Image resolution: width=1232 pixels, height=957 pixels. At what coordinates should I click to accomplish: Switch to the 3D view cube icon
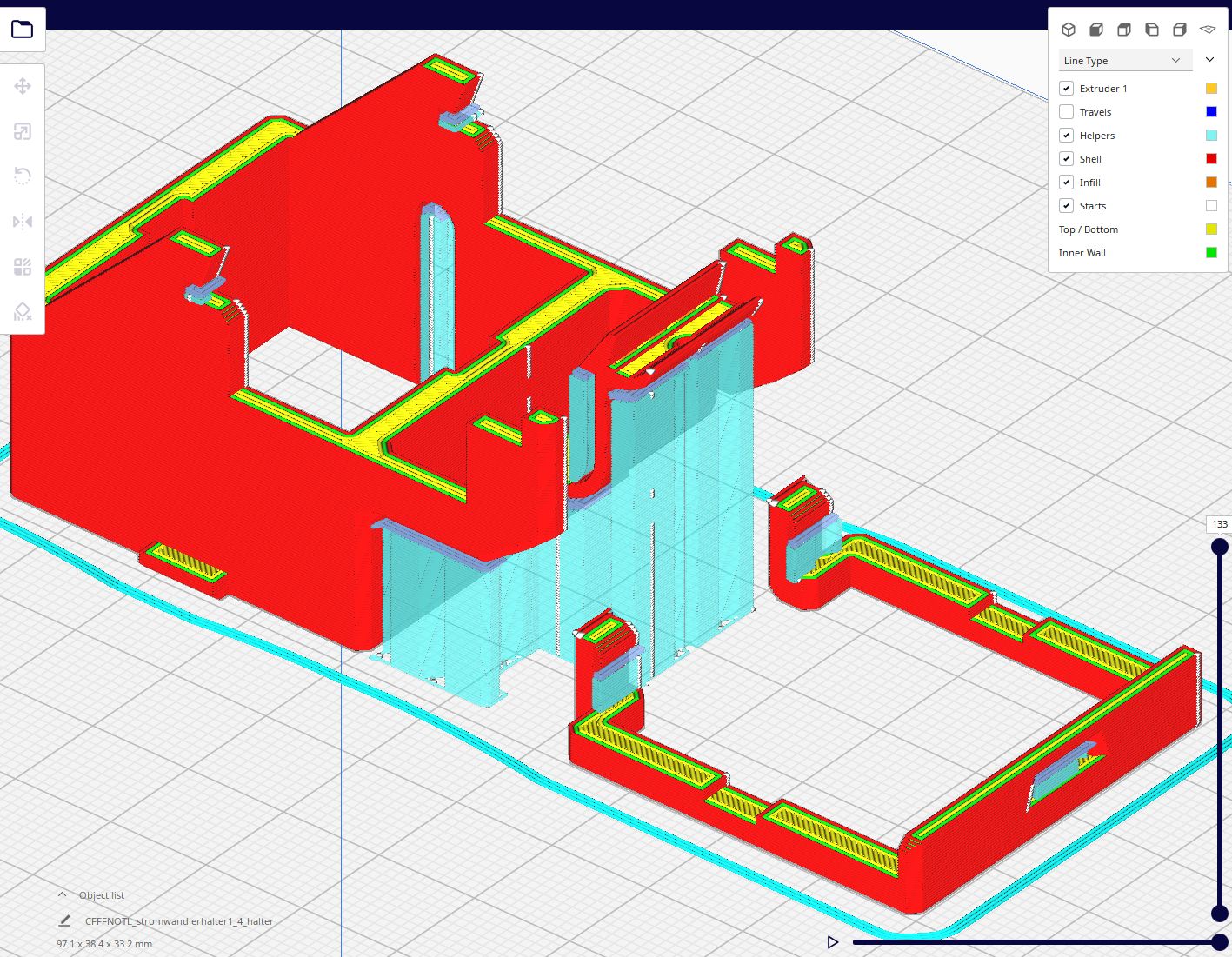(1069, 30)
